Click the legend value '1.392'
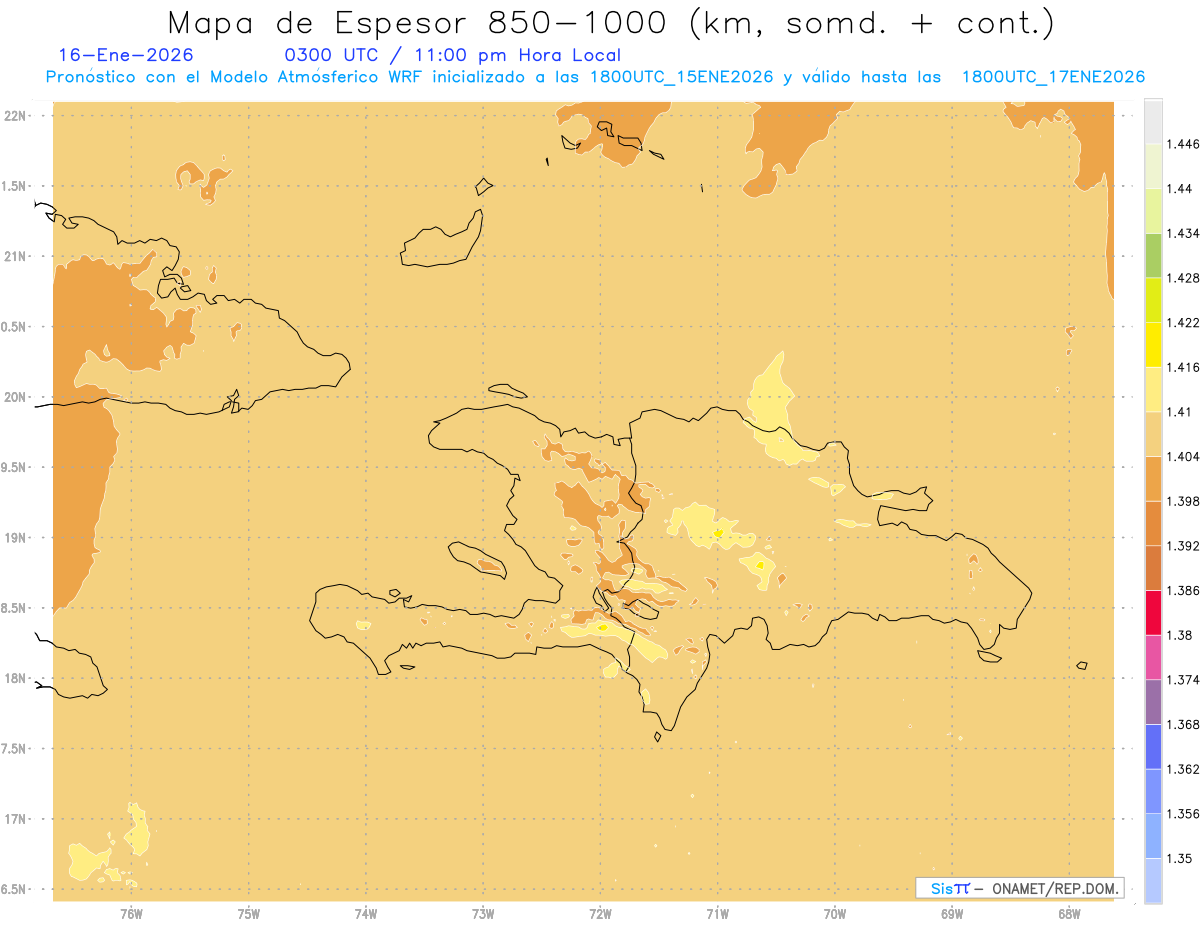 click(x=1183, y=546)
